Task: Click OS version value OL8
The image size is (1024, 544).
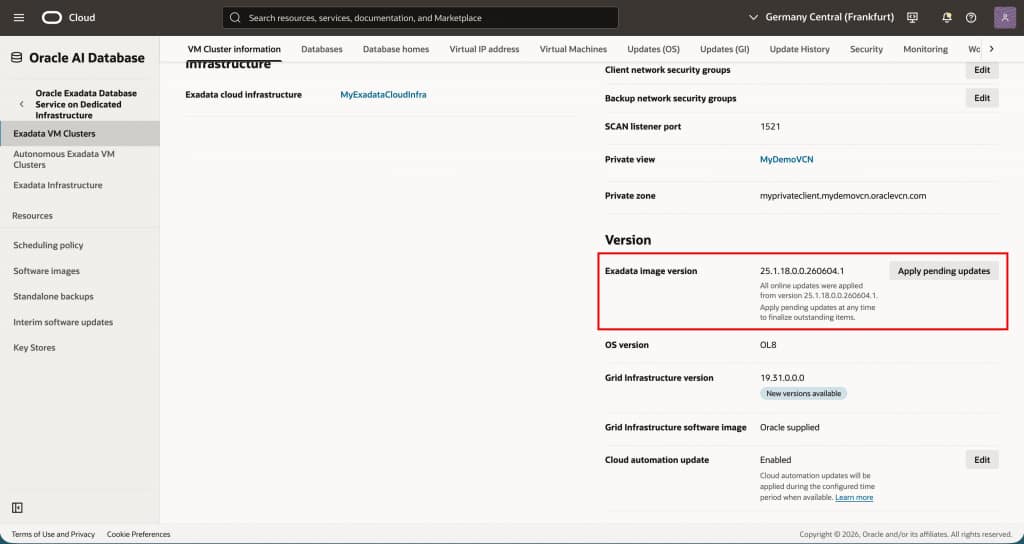Action: coord(768,345)
